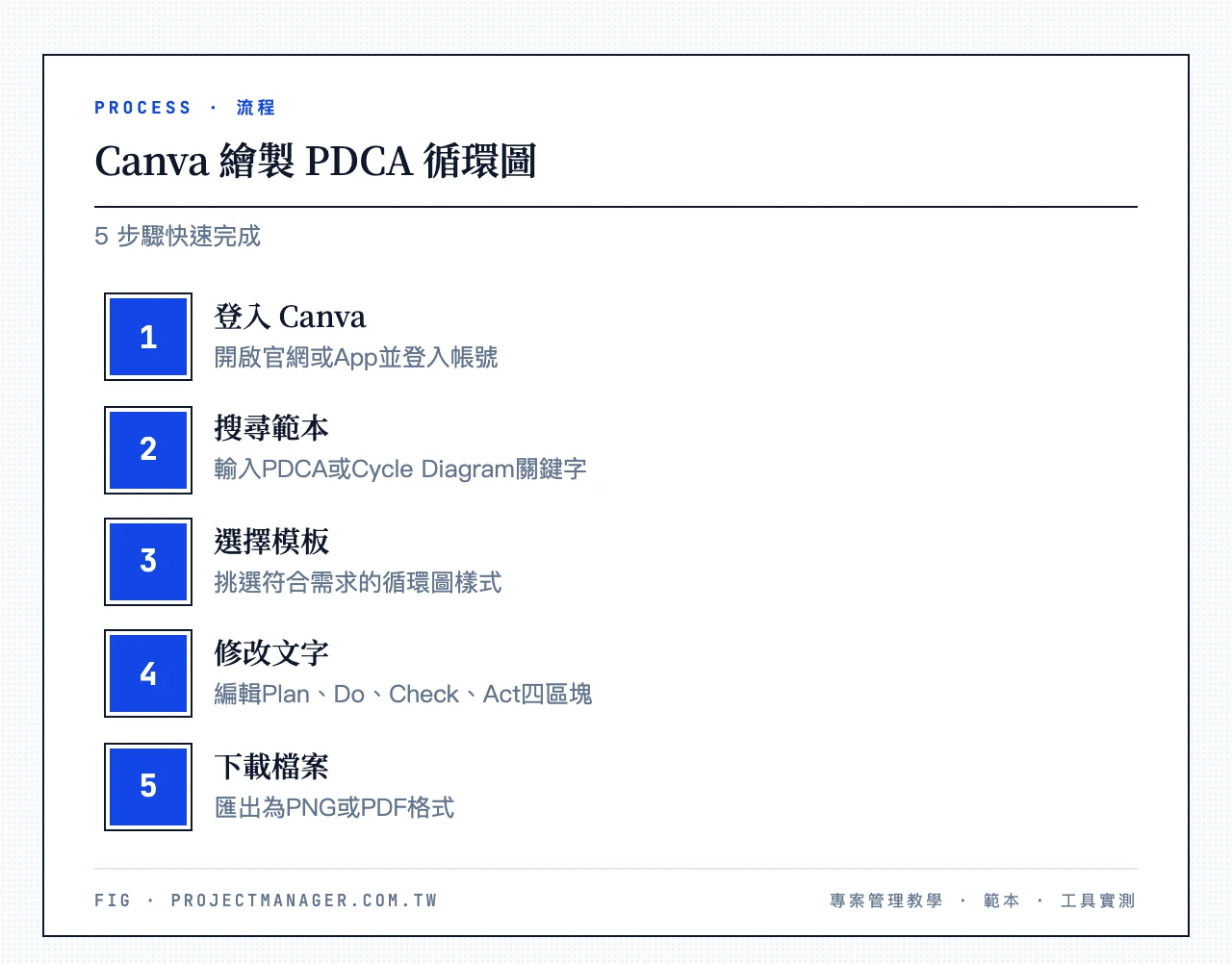
Task: Click the footer tag "工具實測"
Action: [1098, 901]
